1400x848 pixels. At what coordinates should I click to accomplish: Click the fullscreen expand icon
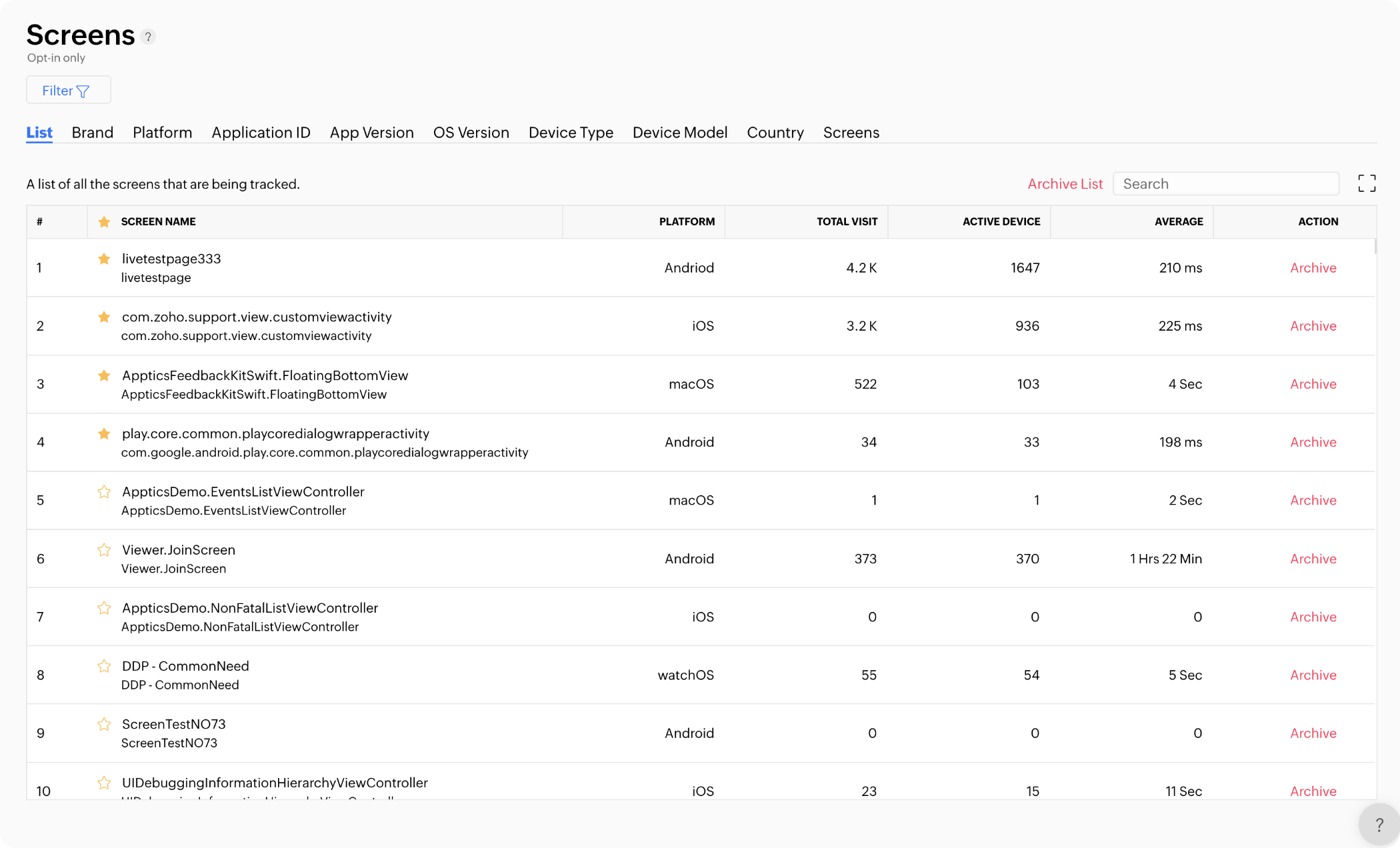coord(1367,183)
